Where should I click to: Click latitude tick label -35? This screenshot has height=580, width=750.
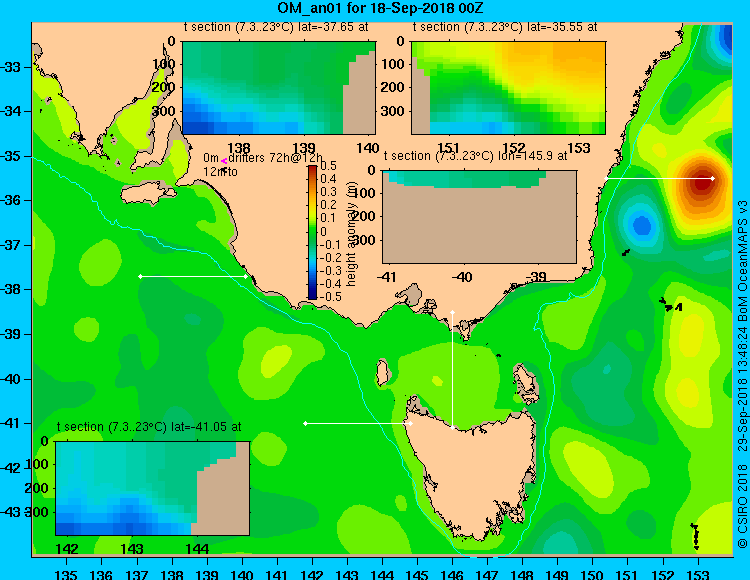[11, 156]
